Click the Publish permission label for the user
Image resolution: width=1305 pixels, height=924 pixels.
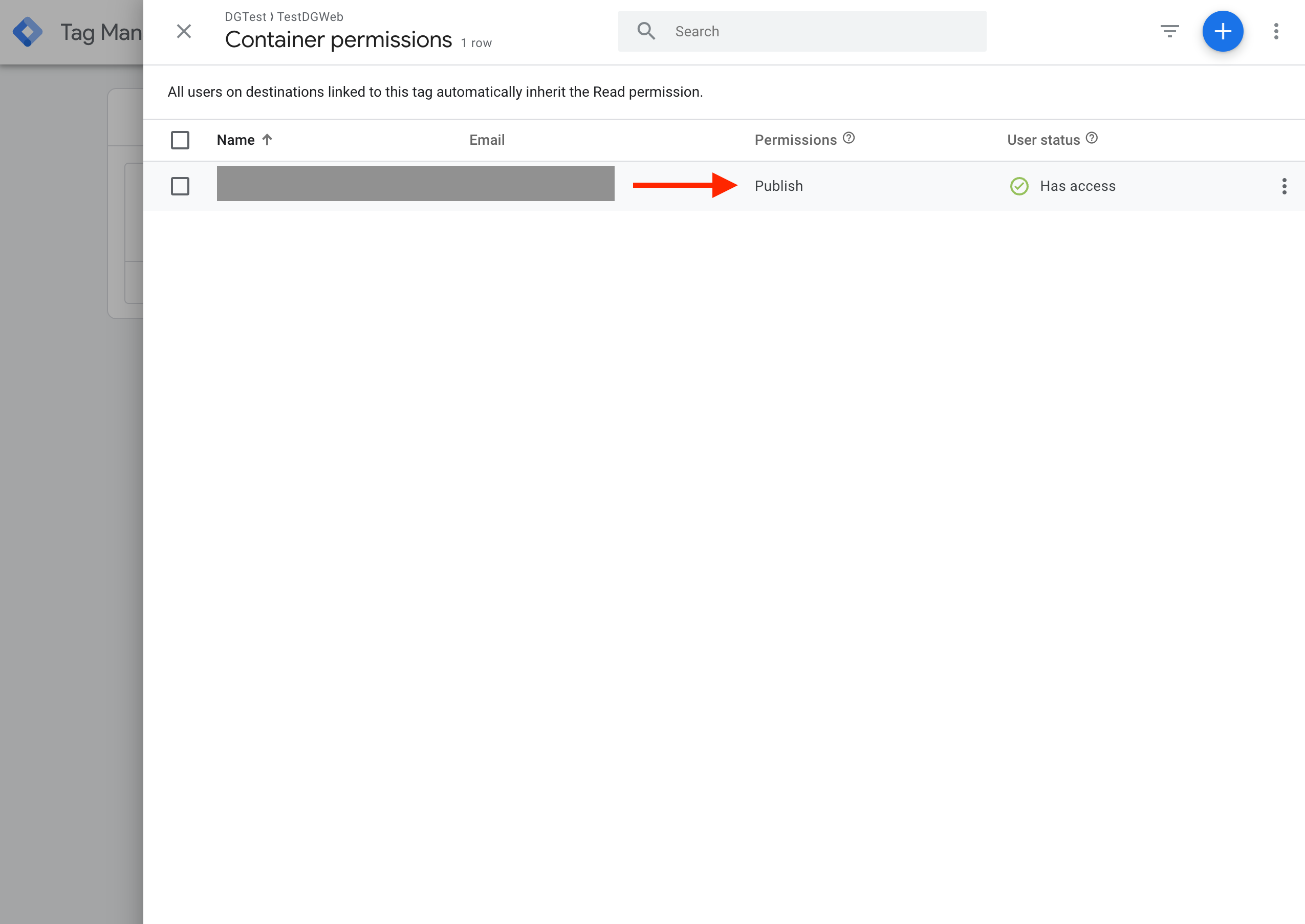pyautogui.click(x=779, y=185)
